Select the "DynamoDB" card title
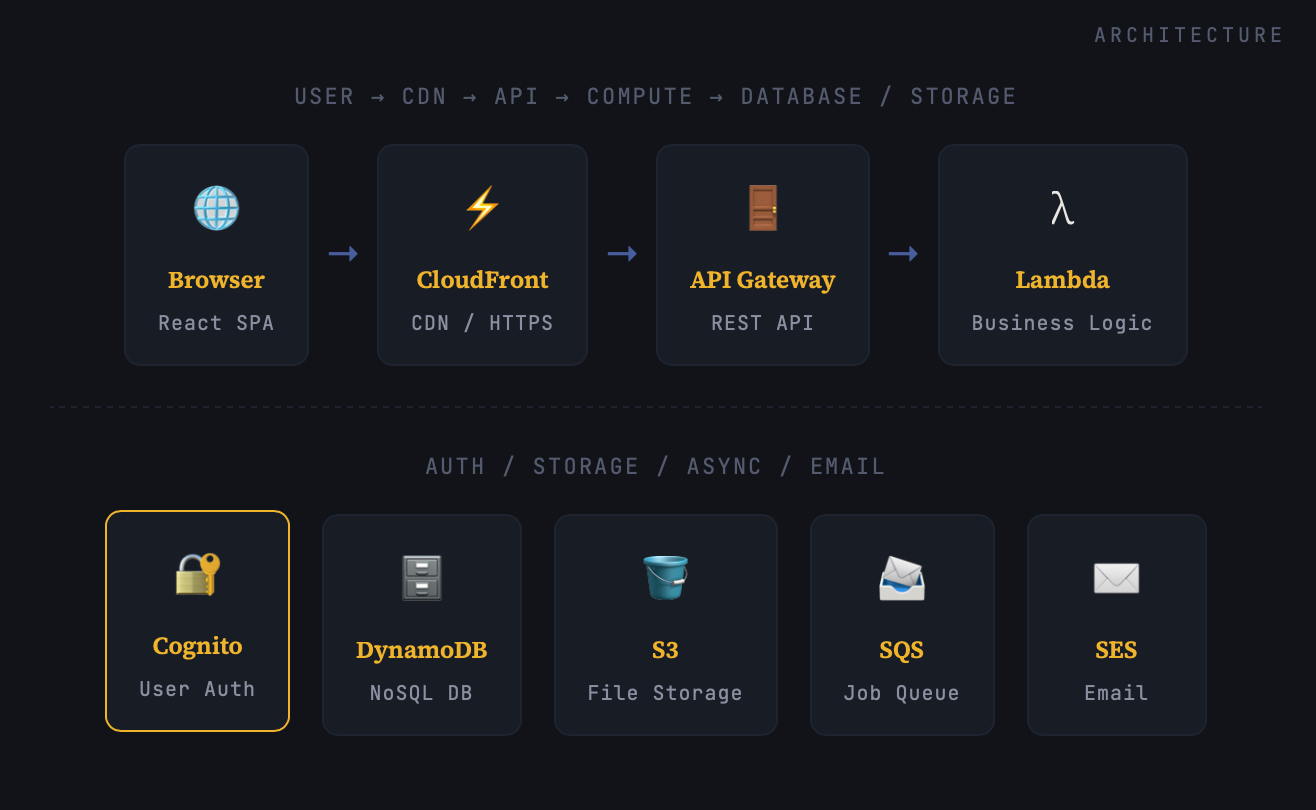Viewport: 1316px width, 810px height. [x=422, y=650]
